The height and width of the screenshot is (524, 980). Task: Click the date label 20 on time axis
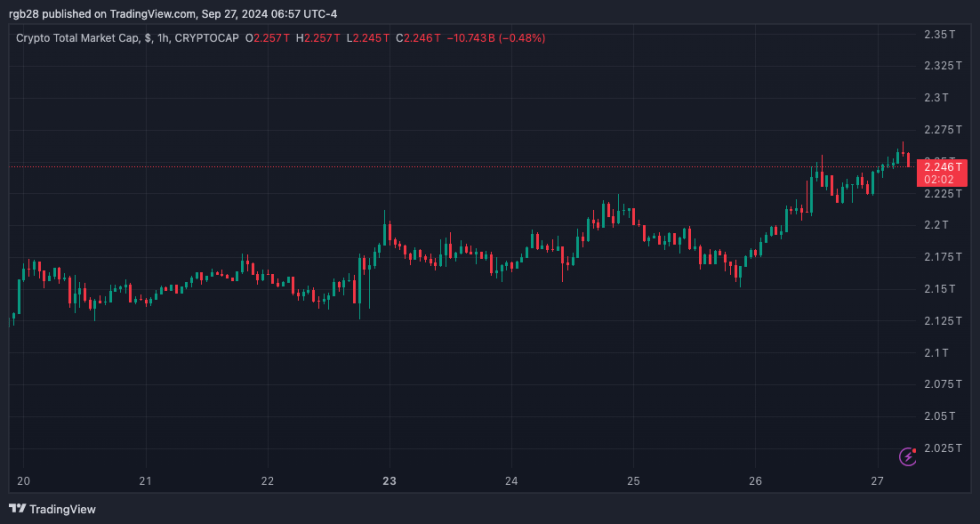coord(24,481)
